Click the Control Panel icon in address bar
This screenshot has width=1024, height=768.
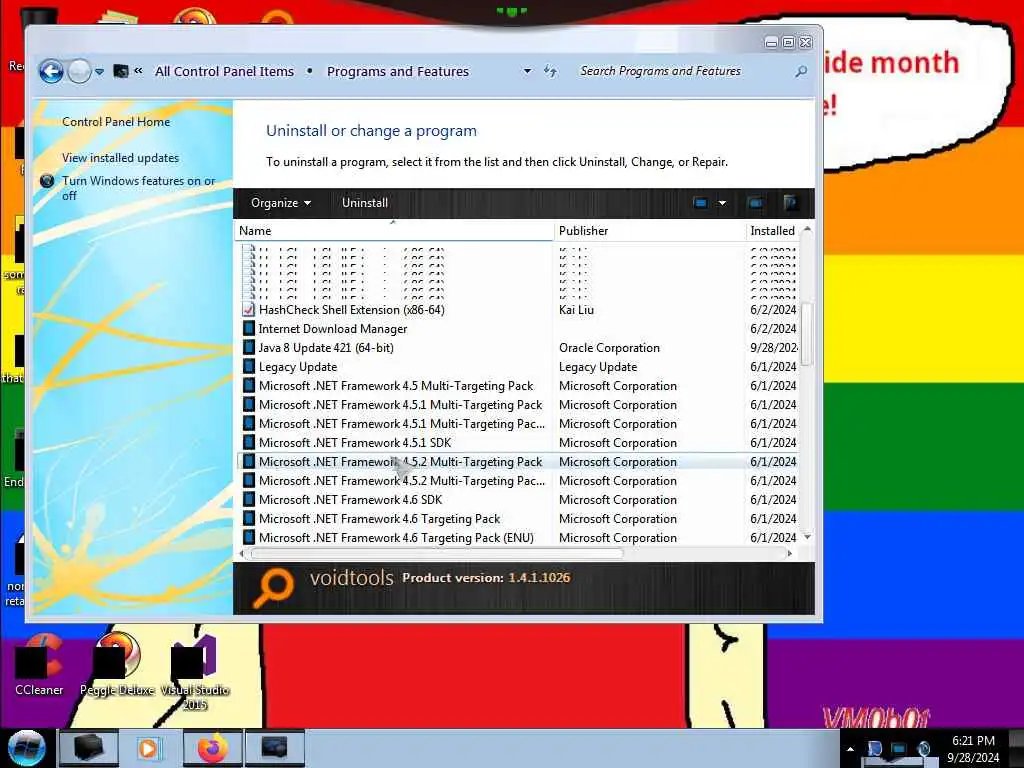(x=121, y=71)
